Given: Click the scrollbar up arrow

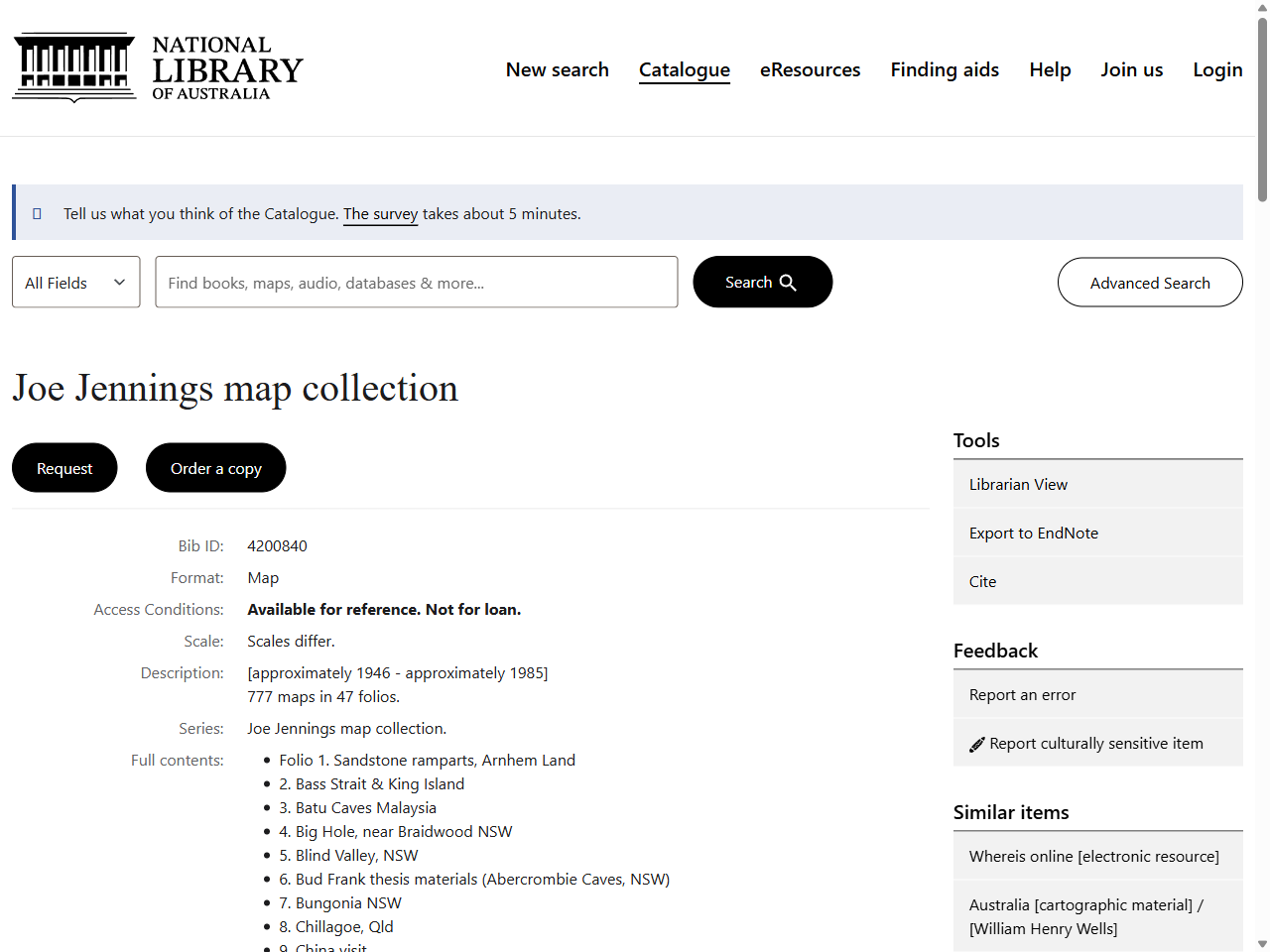Looking at the screenshot, I should point(1261,8).
